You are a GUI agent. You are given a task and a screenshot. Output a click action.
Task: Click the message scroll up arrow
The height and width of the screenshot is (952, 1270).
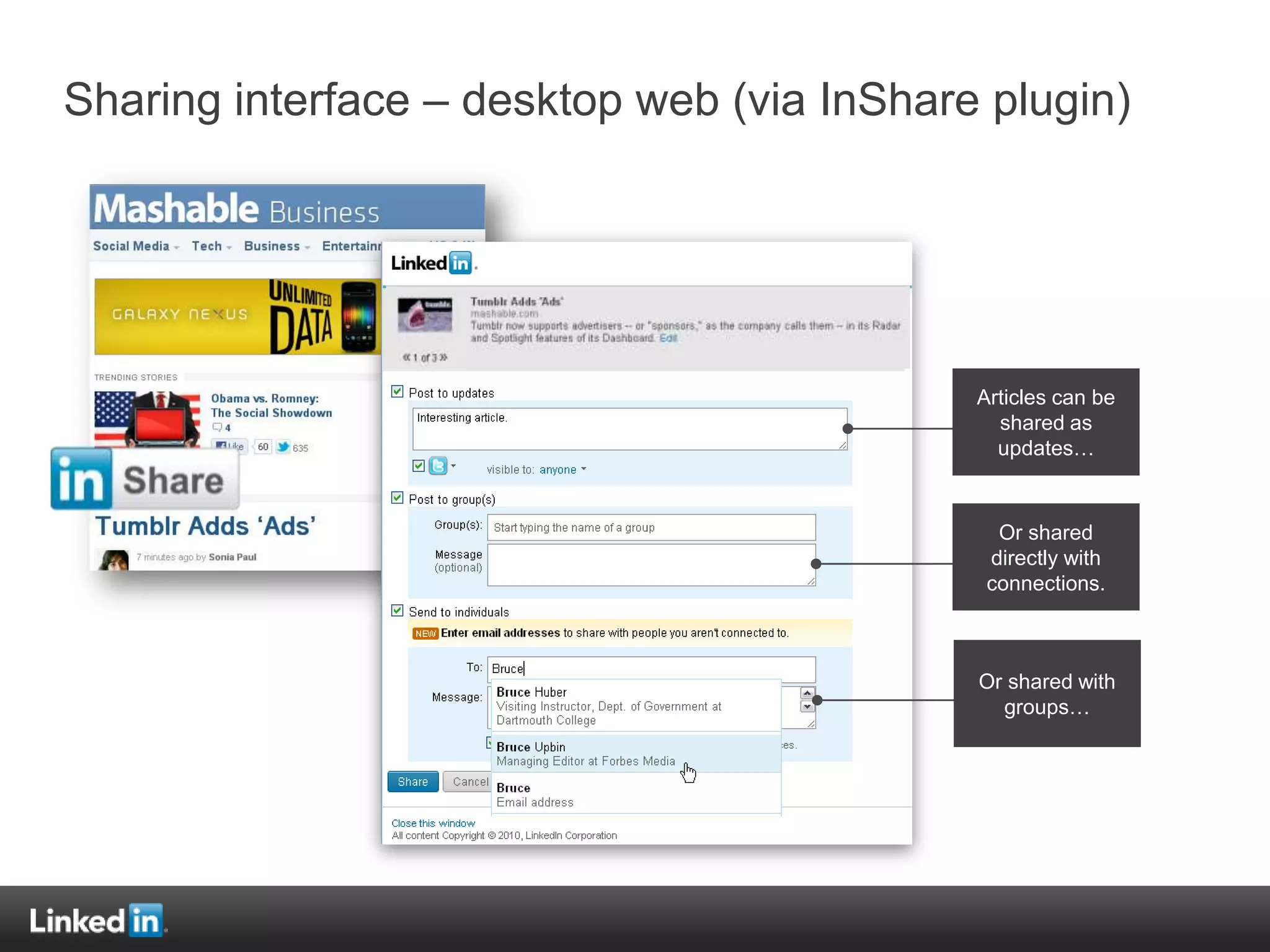click(x=807, y=694)
